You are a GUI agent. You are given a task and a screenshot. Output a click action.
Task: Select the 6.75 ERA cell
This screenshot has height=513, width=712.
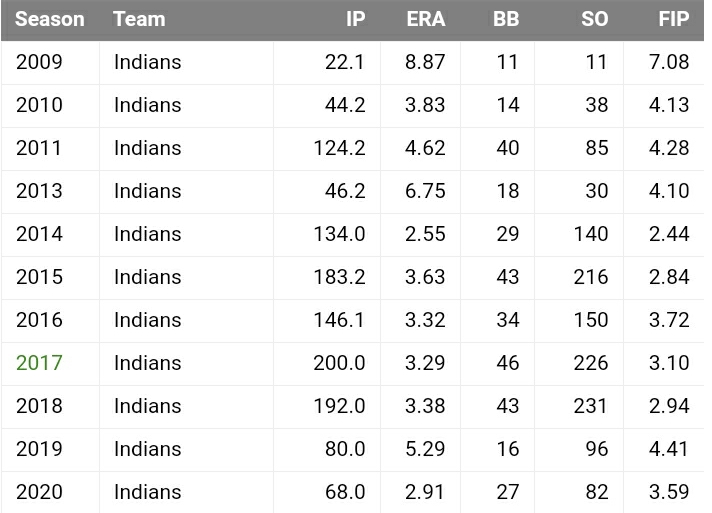[425, 191]
